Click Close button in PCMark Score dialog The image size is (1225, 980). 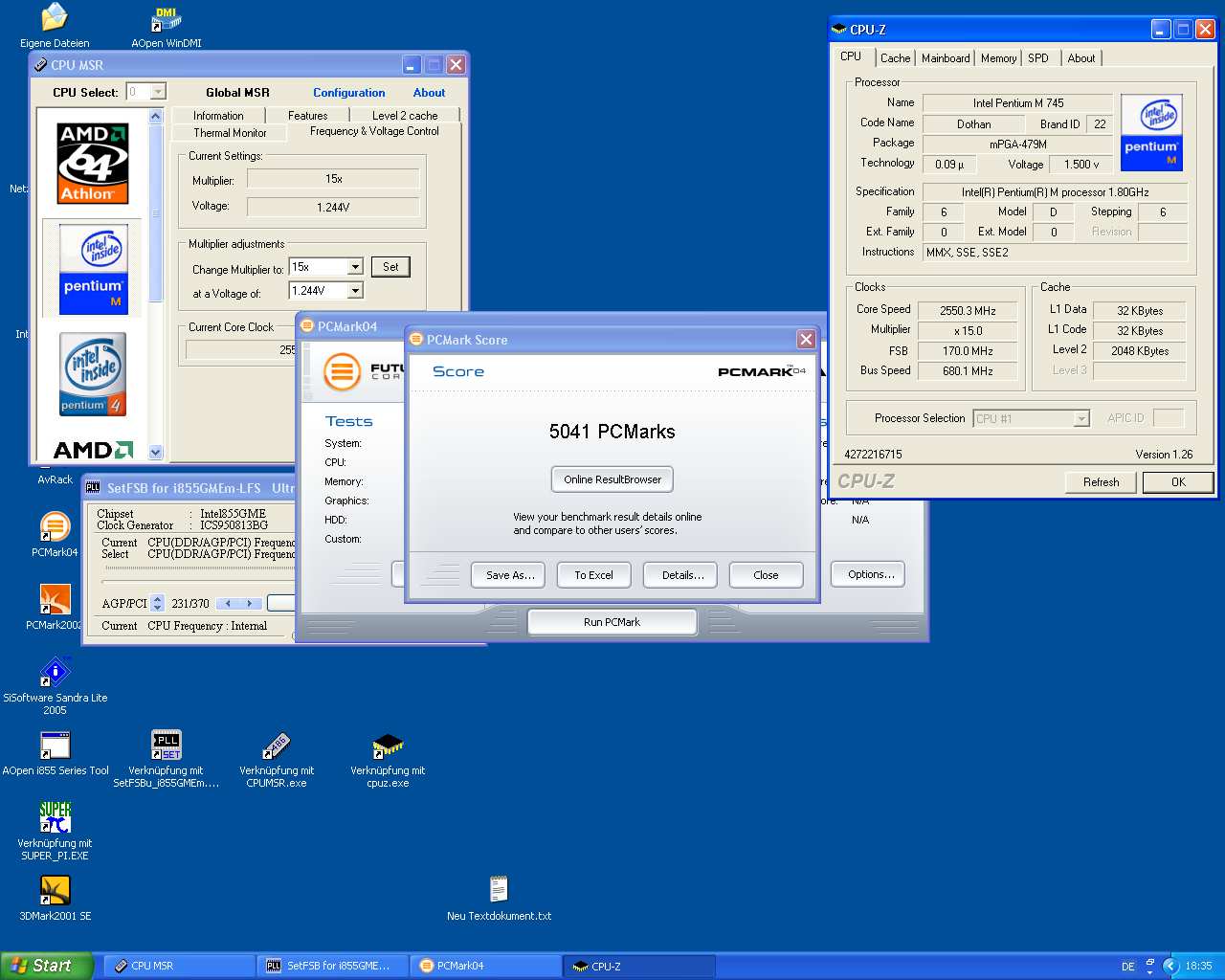pos(766,575)
